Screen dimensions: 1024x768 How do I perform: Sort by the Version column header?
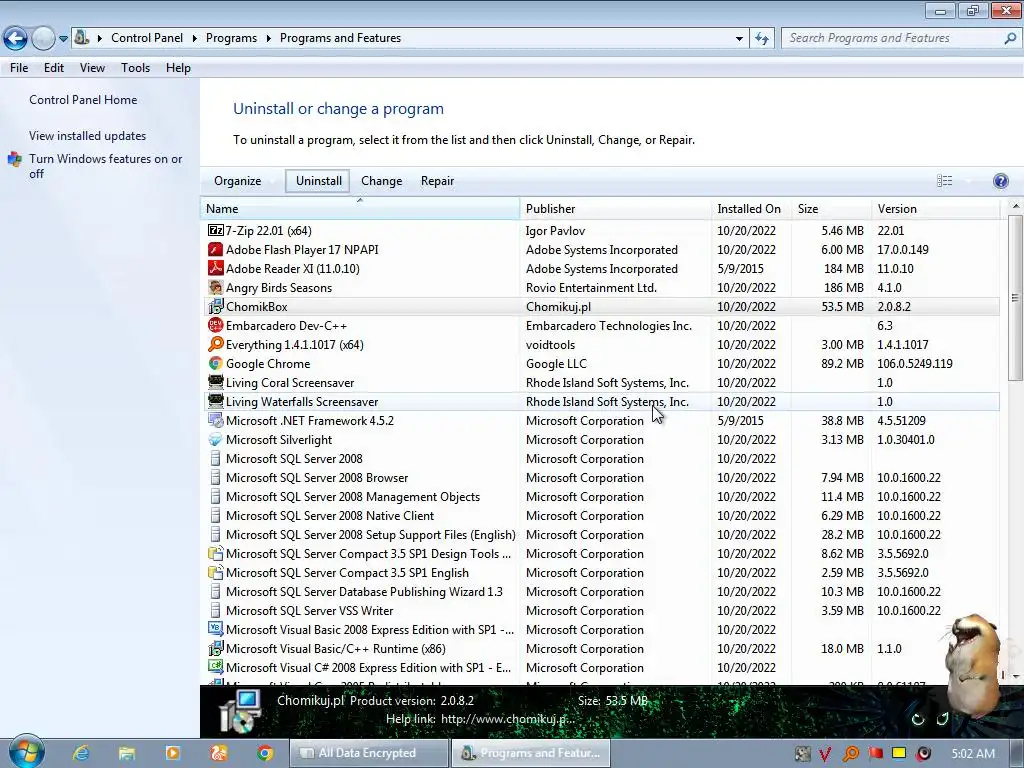[936, 209]
